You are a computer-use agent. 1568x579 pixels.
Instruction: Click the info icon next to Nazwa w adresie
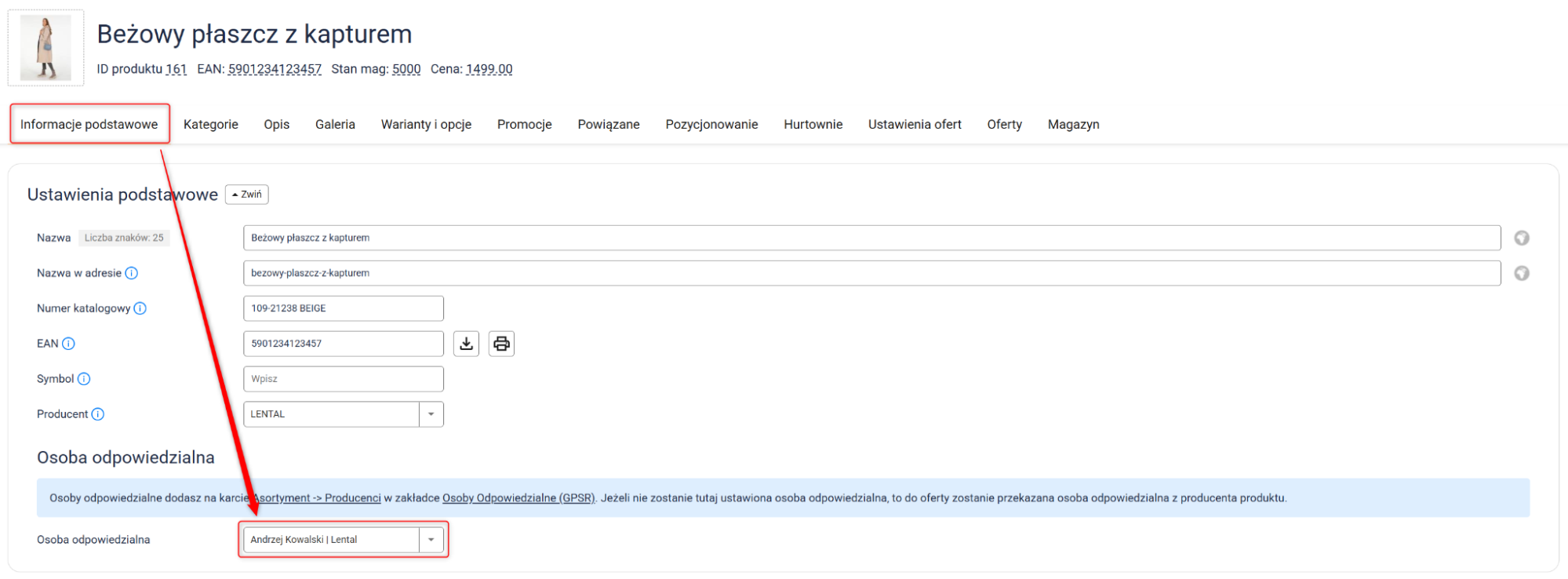pyautogui.click(x=132, y=273)
